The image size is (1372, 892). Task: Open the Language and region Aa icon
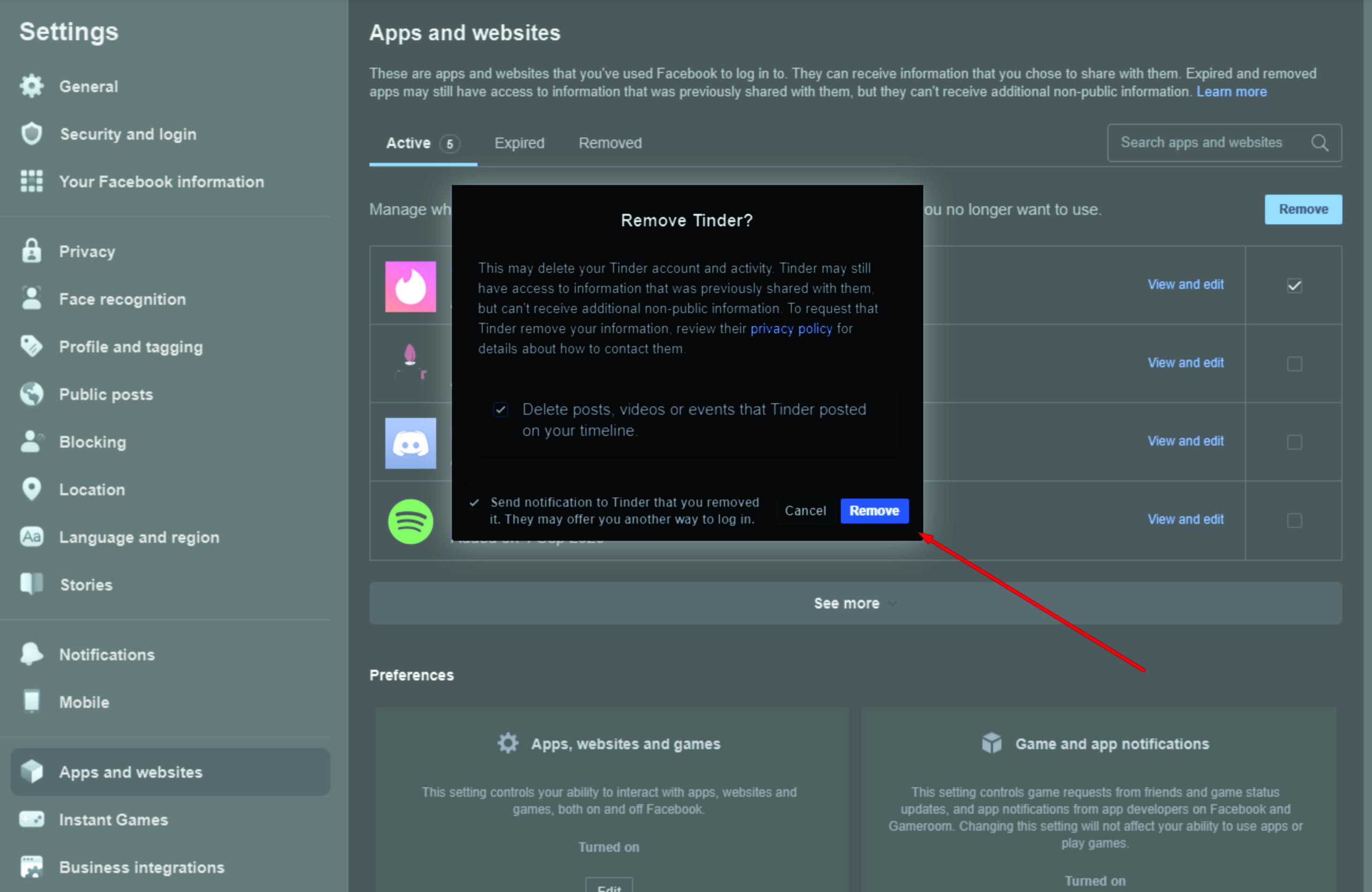[32, 536]
